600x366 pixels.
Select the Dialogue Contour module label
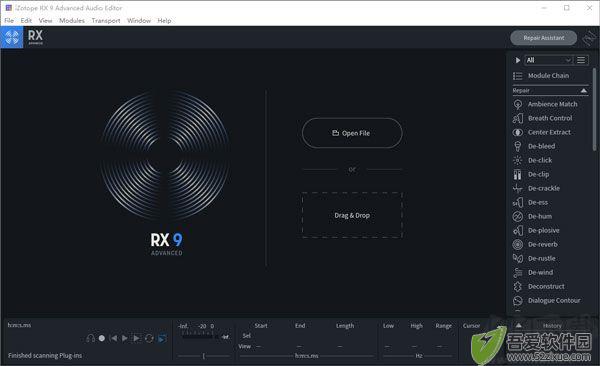pos(554,301)
